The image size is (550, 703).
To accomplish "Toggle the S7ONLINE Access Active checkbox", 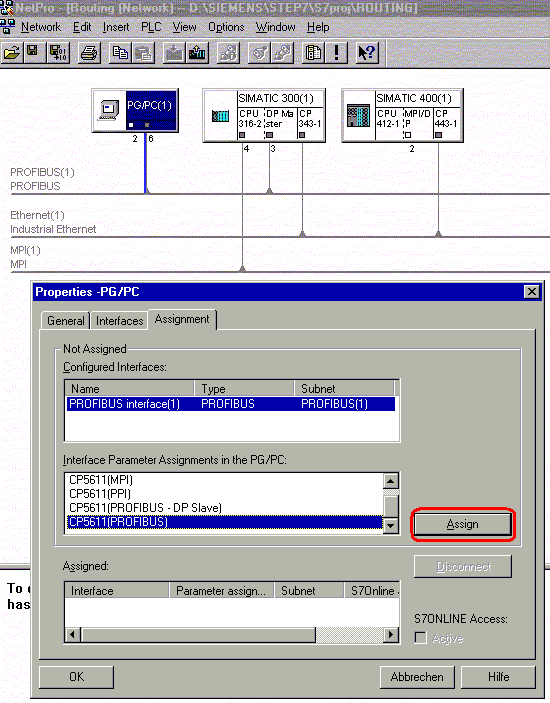I will pyautogui.click(x=420, y=638).
